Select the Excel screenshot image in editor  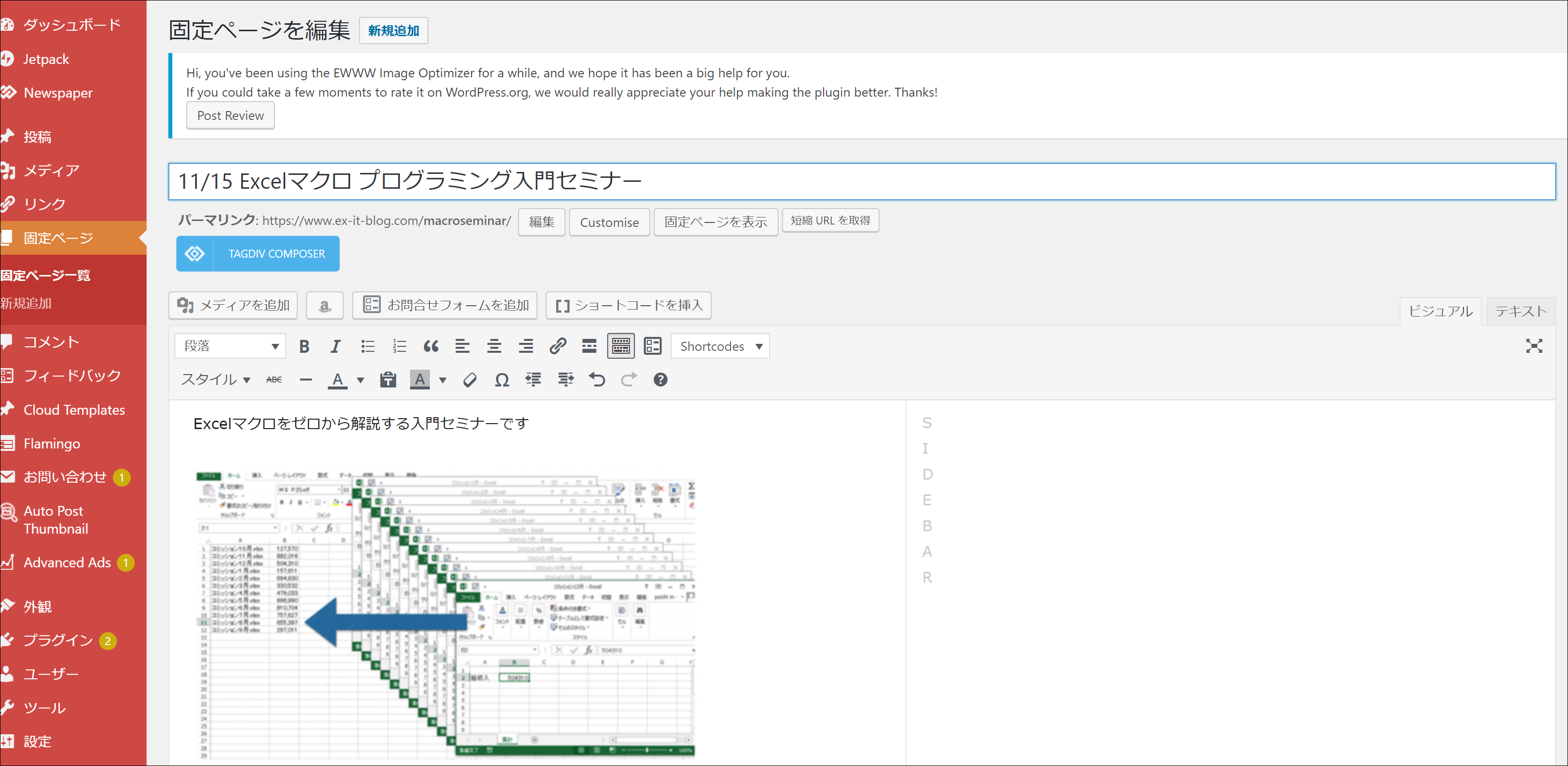tap(445, 615)
